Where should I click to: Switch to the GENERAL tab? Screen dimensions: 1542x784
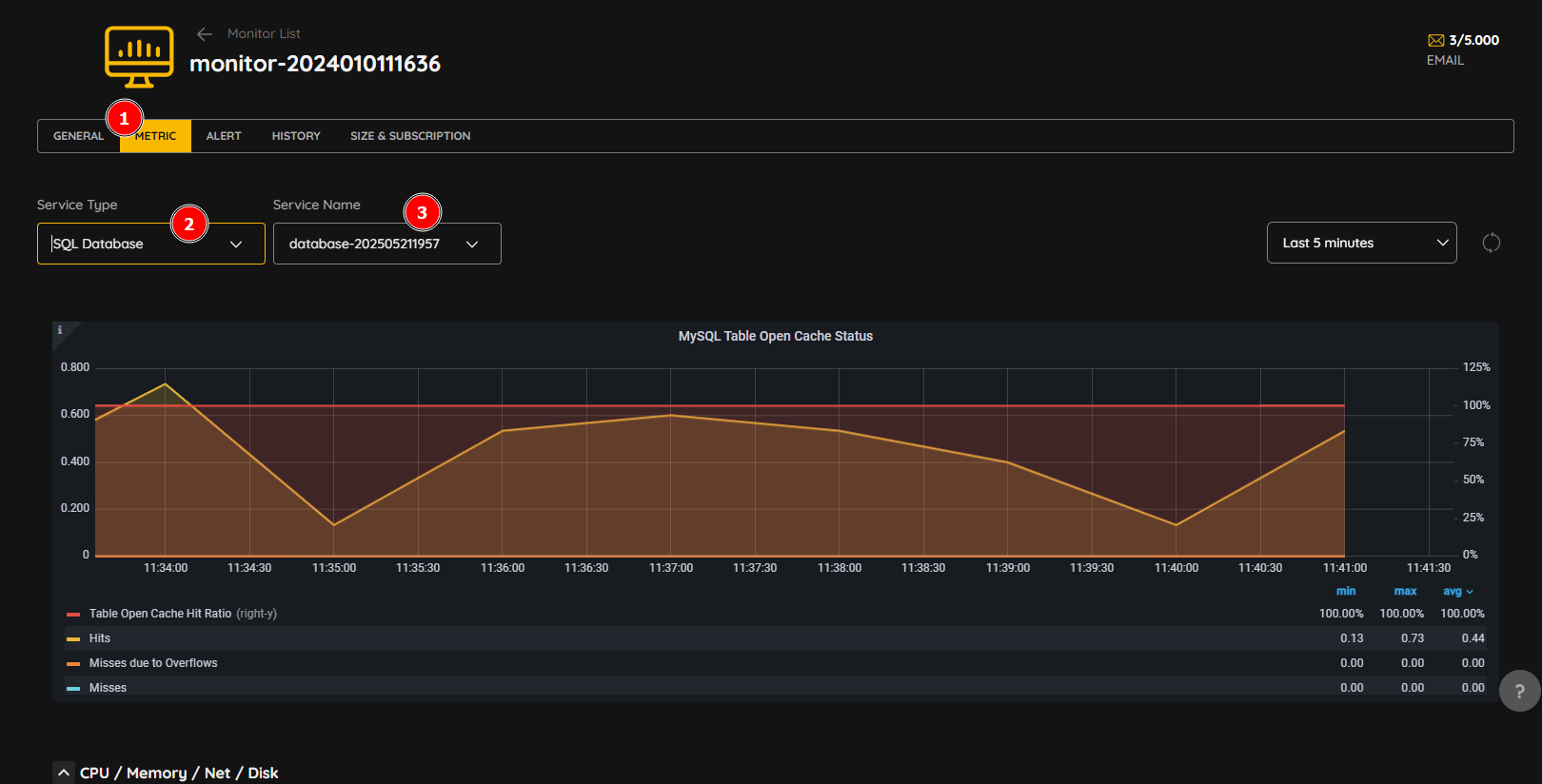78,136
